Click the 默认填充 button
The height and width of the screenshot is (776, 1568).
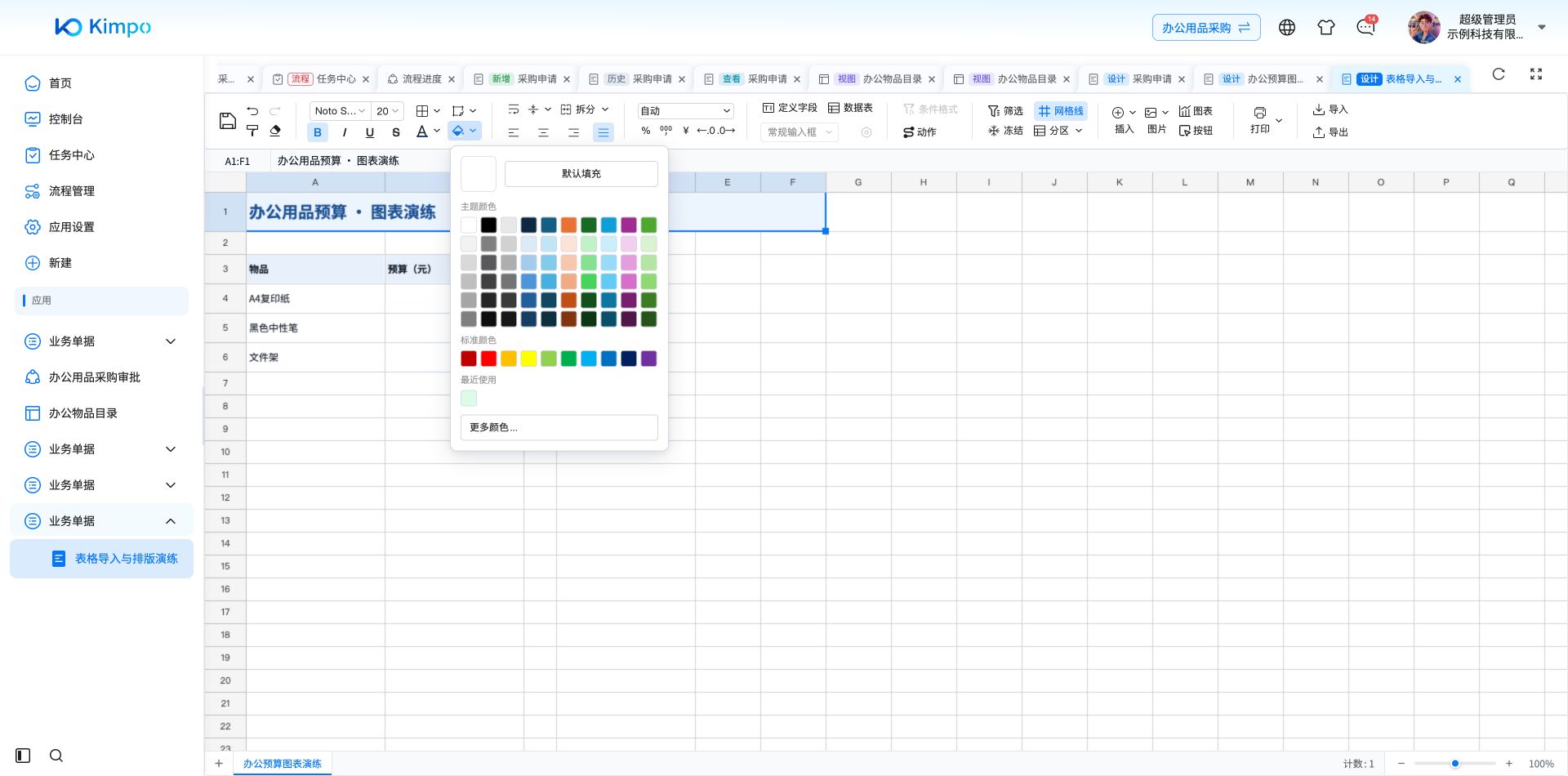581,174
